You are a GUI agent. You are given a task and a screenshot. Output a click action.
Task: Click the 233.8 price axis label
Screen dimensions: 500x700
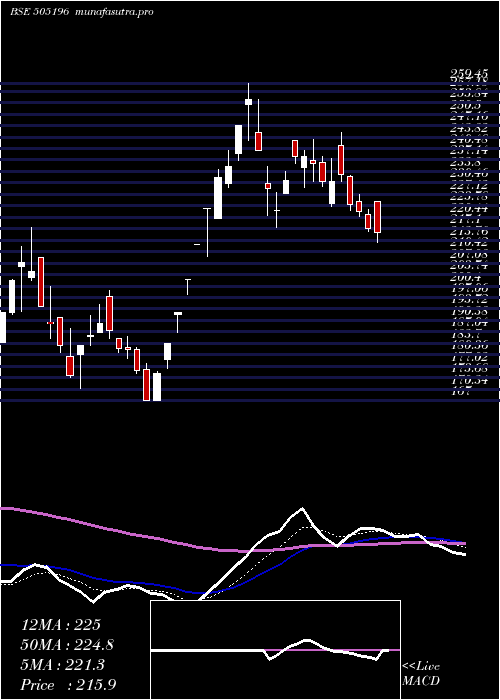coord(466,163)
